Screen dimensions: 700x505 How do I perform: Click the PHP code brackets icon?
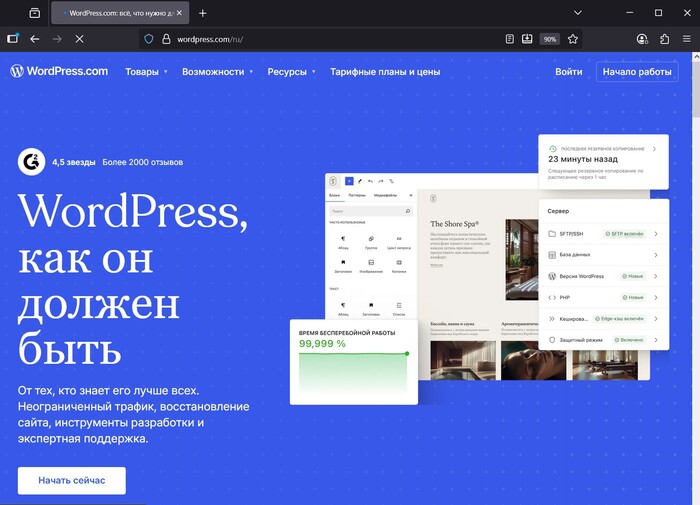tap(552, 297)
